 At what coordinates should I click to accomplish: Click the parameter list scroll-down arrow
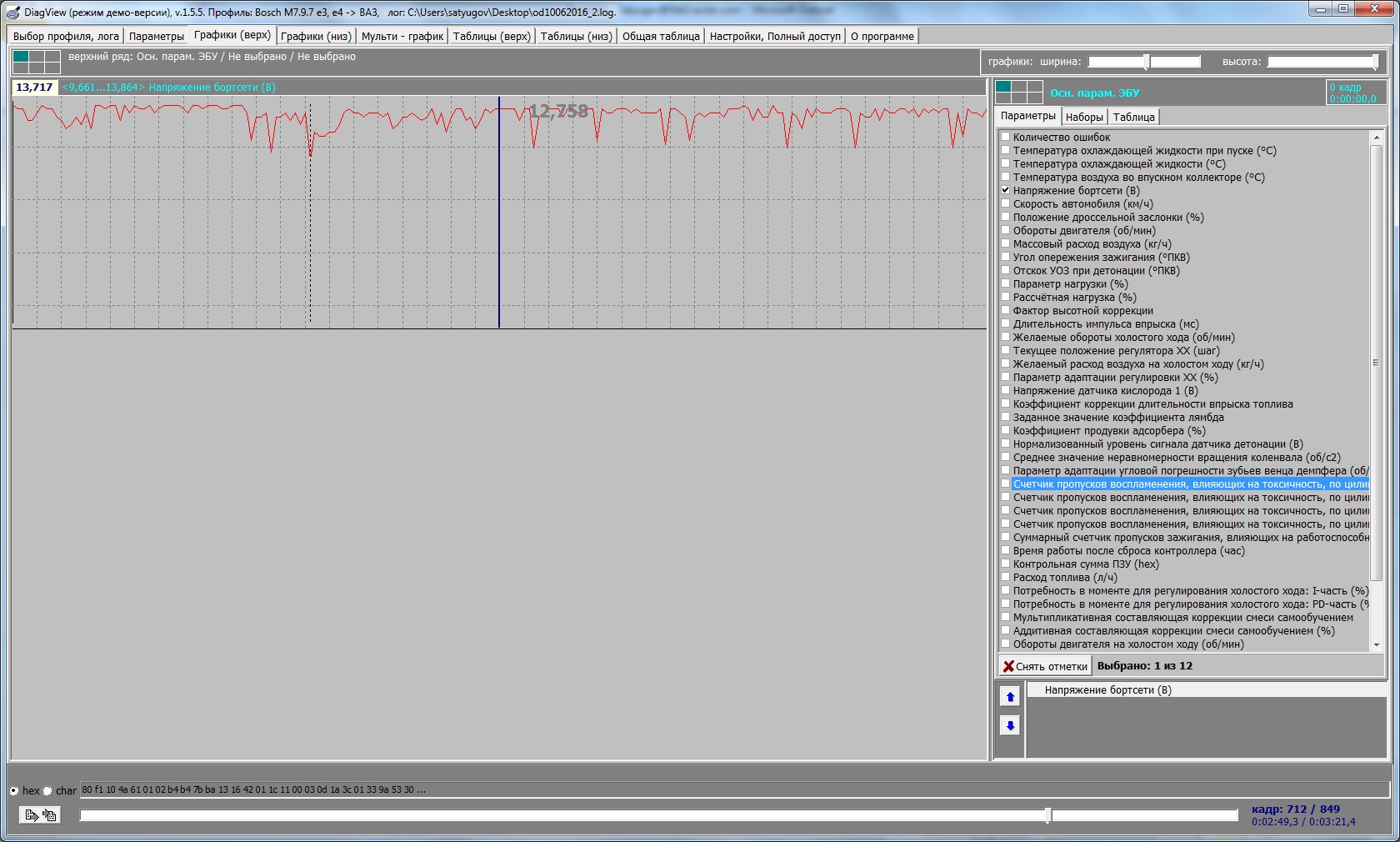coord(1376,644)
